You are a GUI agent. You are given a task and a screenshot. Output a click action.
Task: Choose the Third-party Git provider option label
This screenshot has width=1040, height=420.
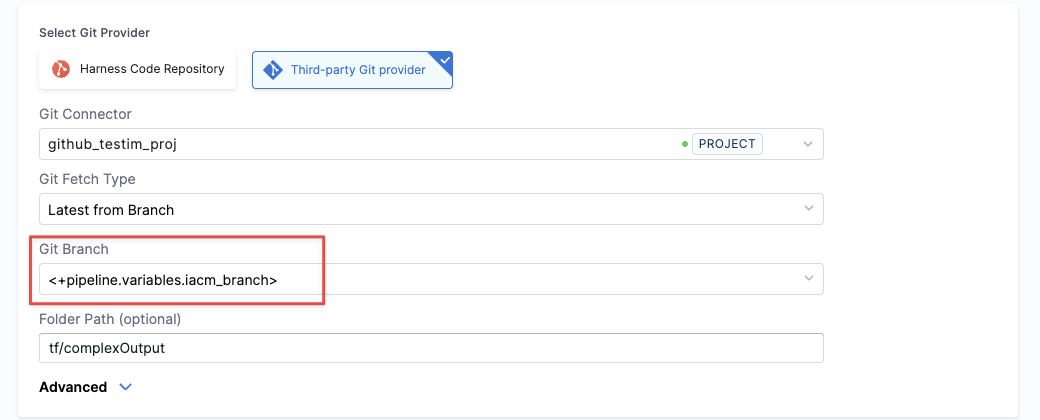click(x=358, y=70)
